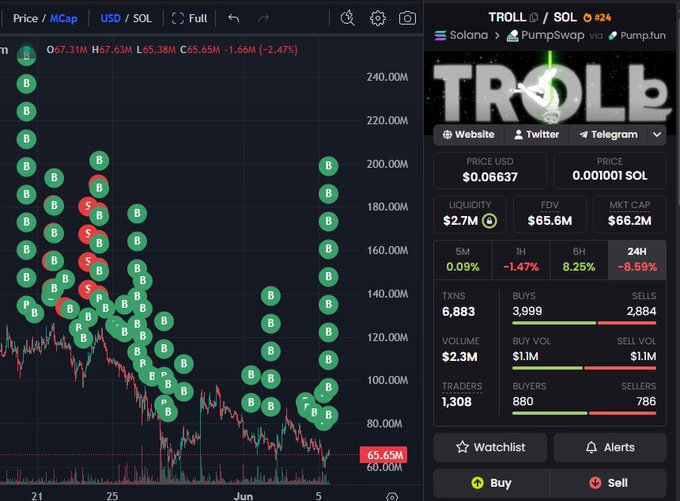Click the TRADERS 1,308 value
The image size is (680, 501).
click(x=457, y=402)
